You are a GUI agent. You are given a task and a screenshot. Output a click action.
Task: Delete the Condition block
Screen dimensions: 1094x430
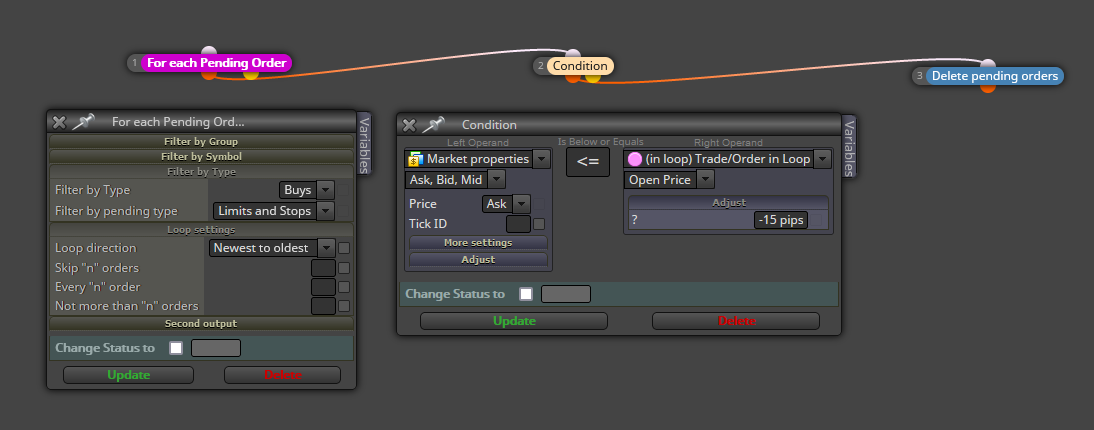[x=736, y=321]
